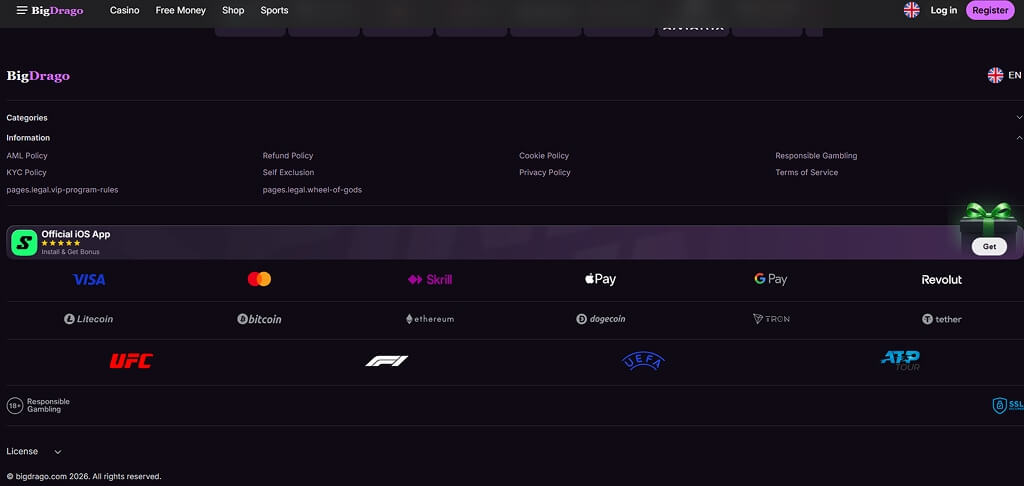The height and width of the screenshot is (486, 1024).
Task: Open the Responsible Gambling information link
Action: coord(816,155)
